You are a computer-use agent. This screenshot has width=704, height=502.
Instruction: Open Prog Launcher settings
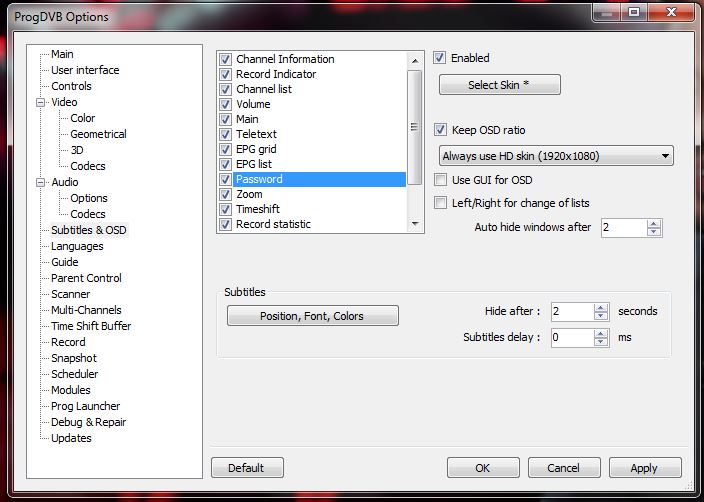pyautogui.click(x=85, y=406)
